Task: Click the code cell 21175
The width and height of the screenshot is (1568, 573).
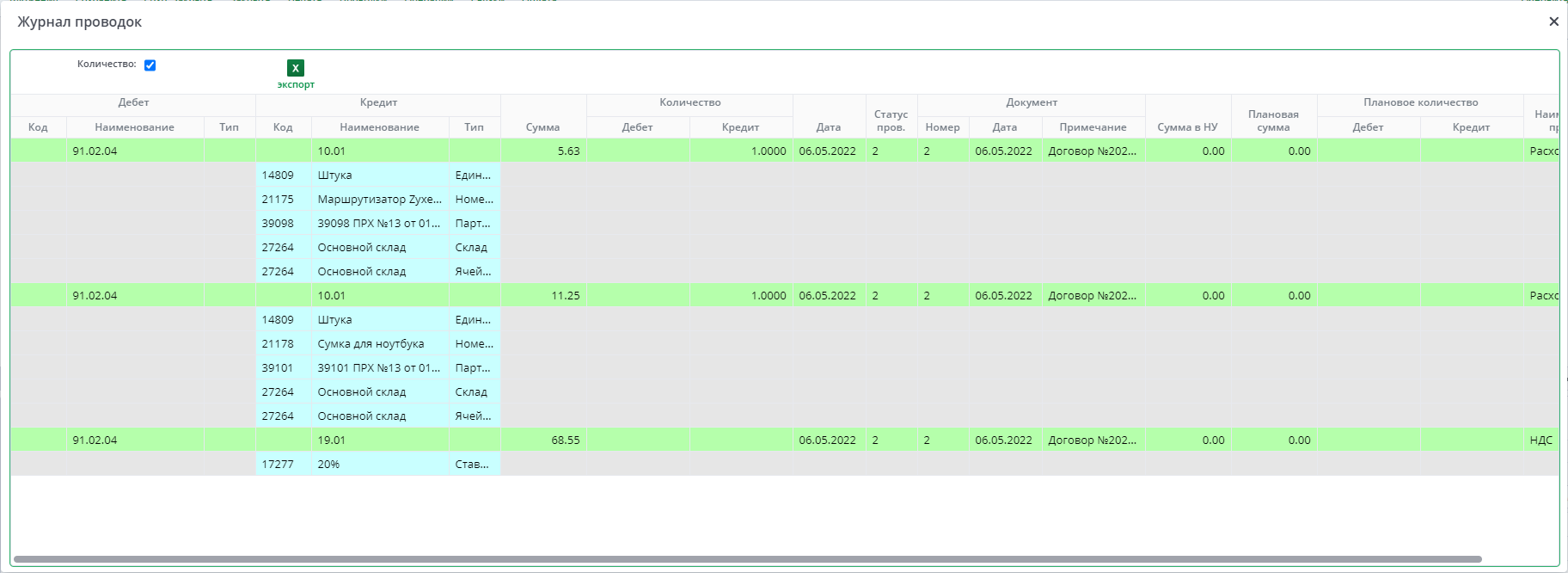Action: [284, 199]
